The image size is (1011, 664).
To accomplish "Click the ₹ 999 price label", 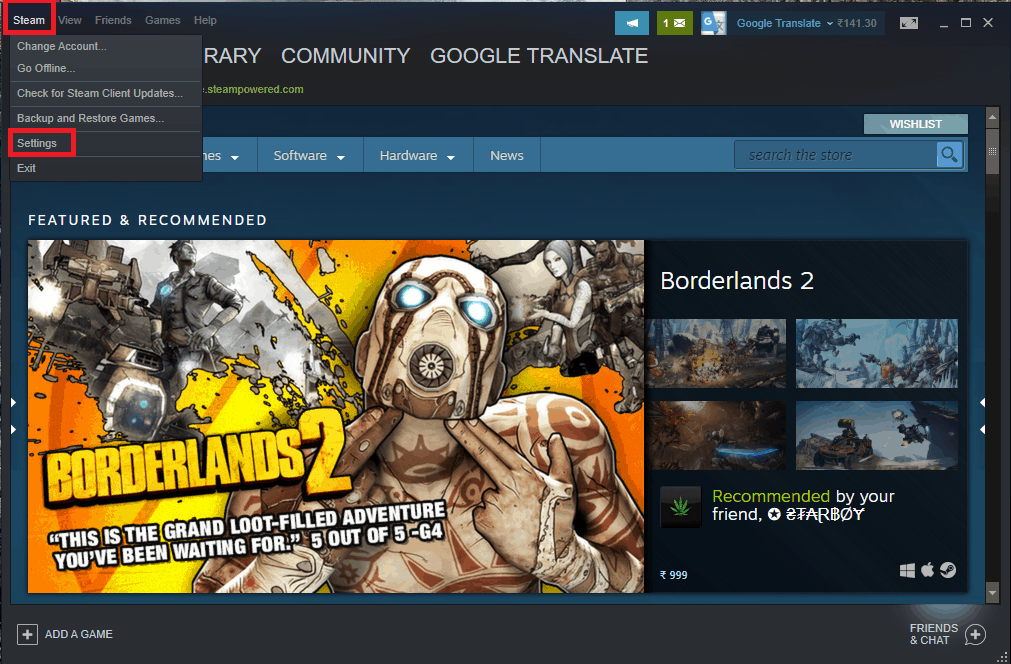I will [x=674, y=575].
